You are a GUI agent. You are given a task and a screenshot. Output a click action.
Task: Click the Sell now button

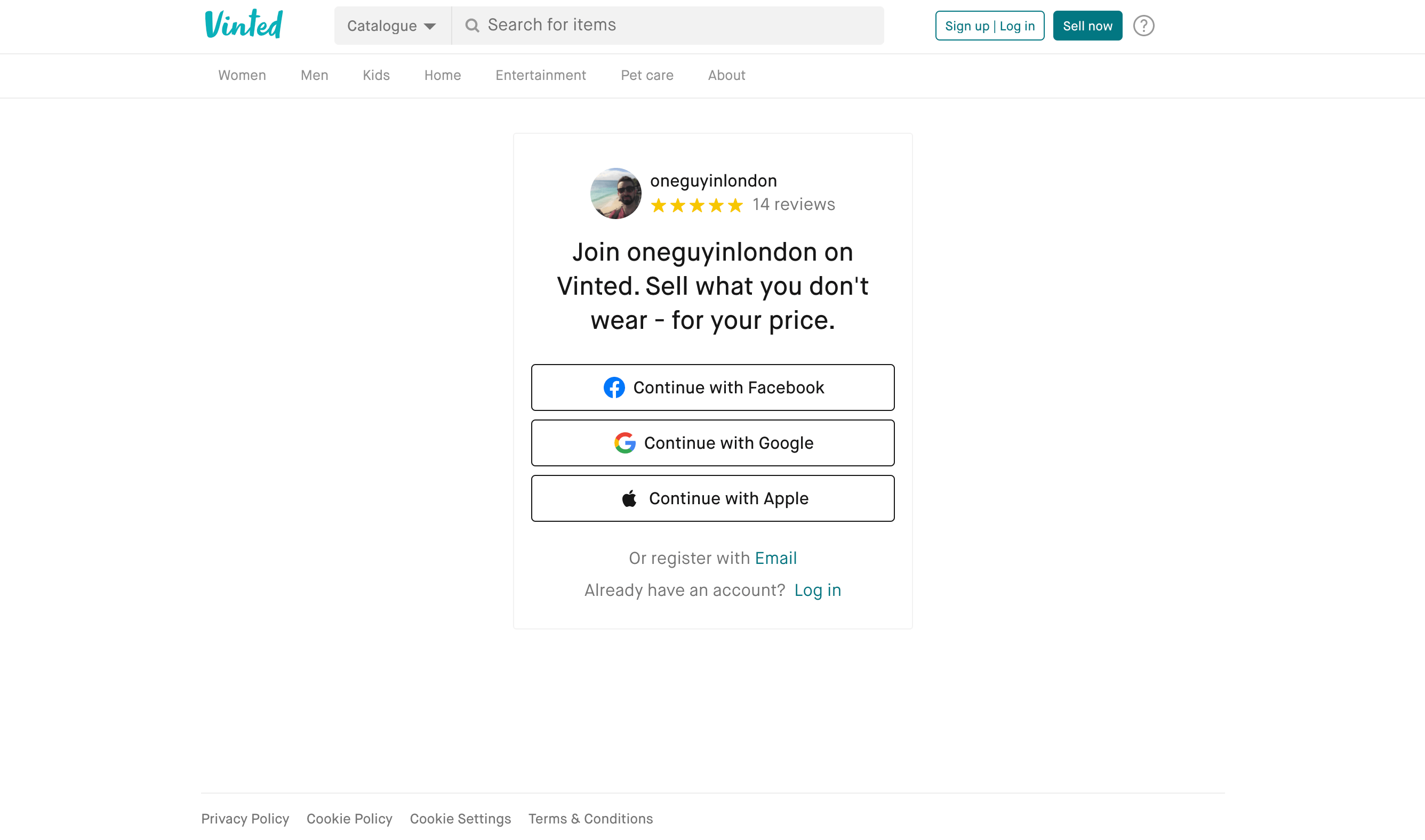coord(1087,26)
